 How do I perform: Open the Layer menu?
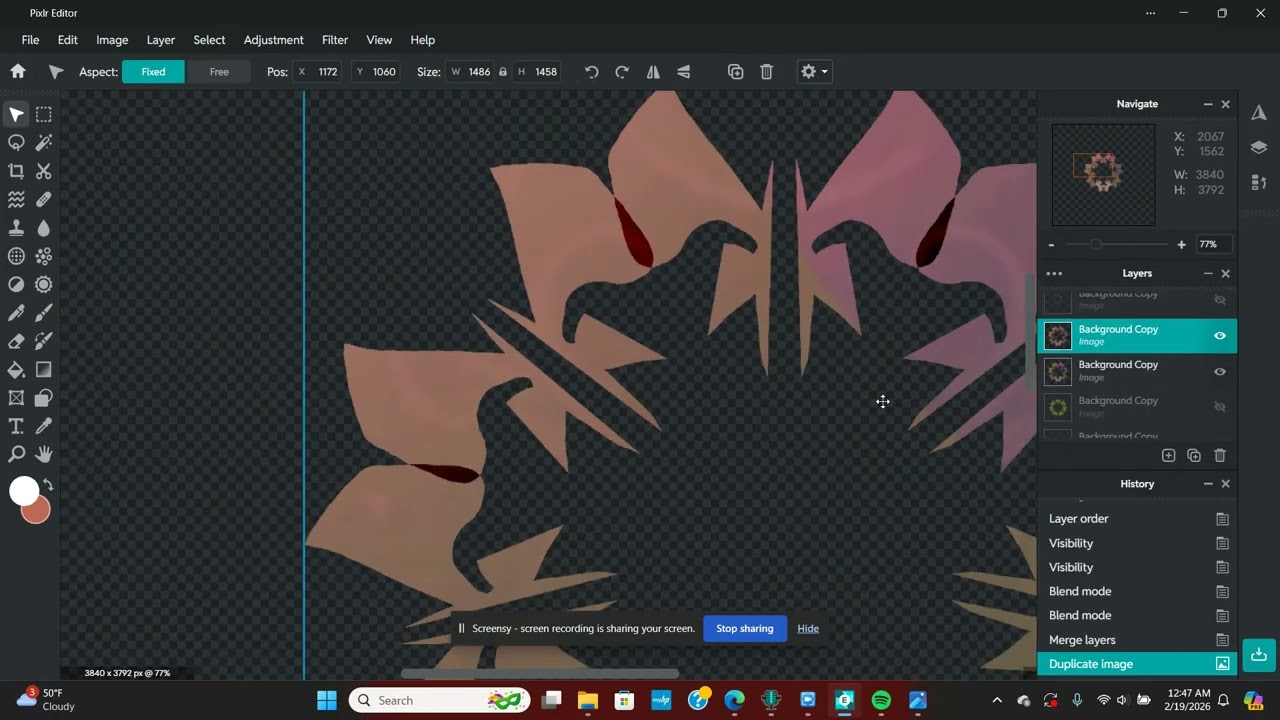[160, 40]
